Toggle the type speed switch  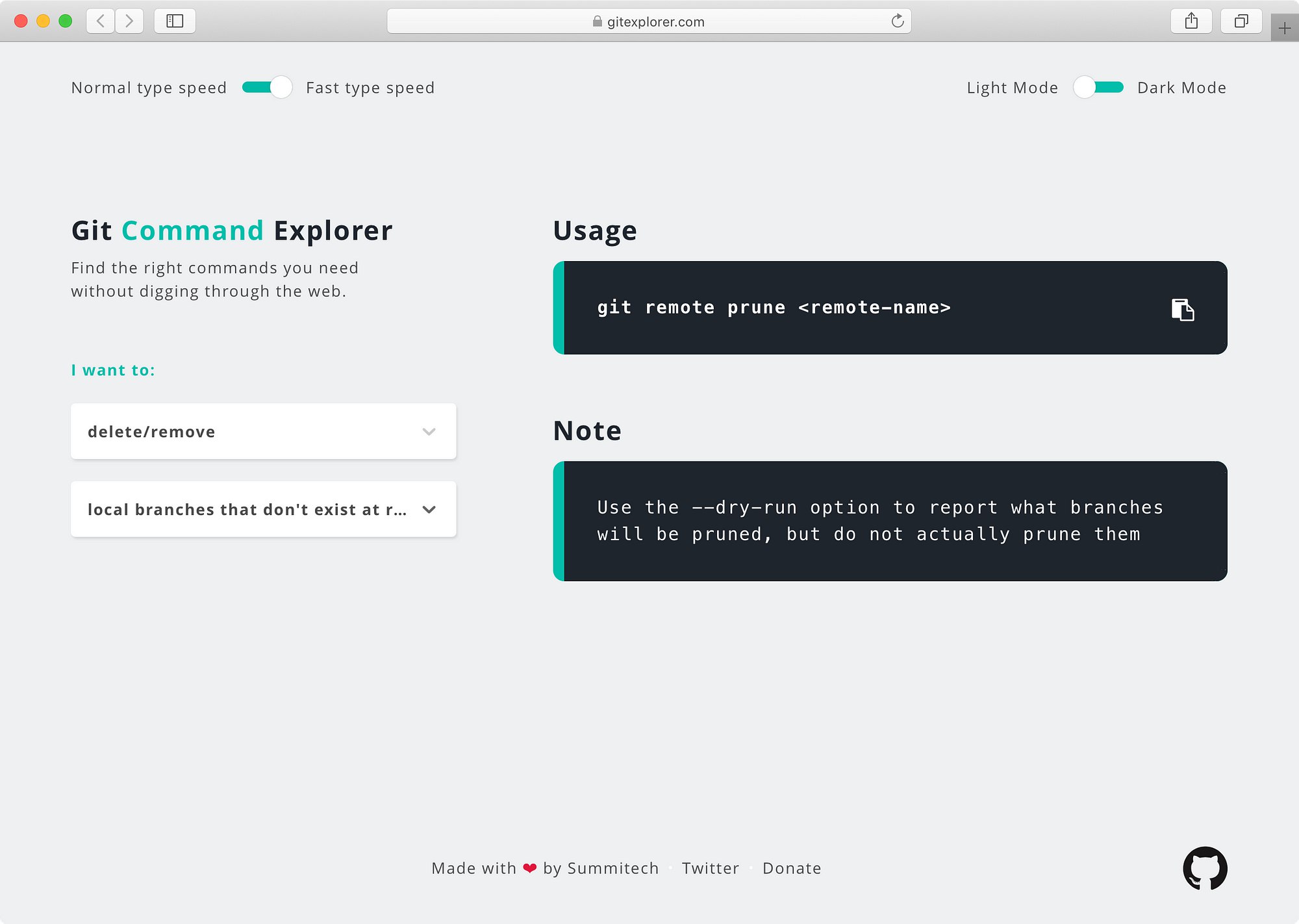click(267, 87)
